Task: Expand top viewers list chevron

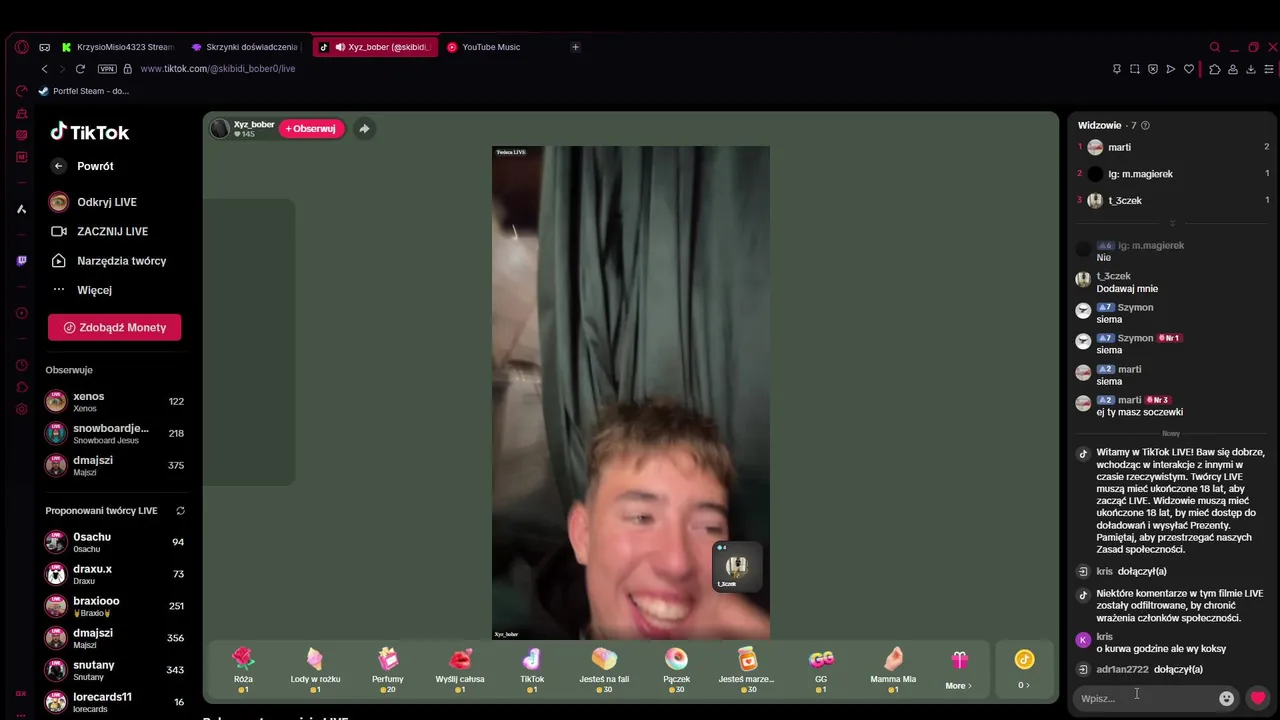Action: tap(1173, 223)
